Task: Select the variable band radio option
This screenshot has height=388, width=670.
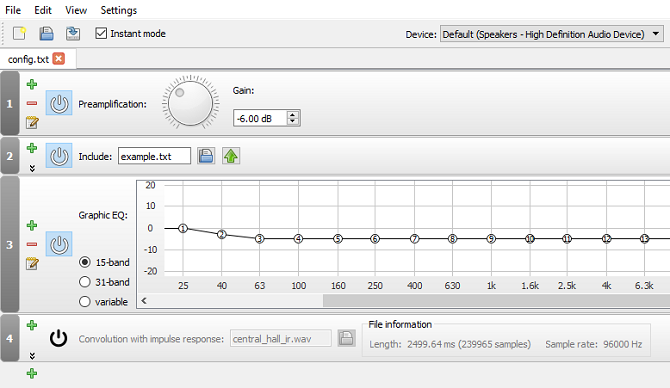Action: tap(85, 302)
